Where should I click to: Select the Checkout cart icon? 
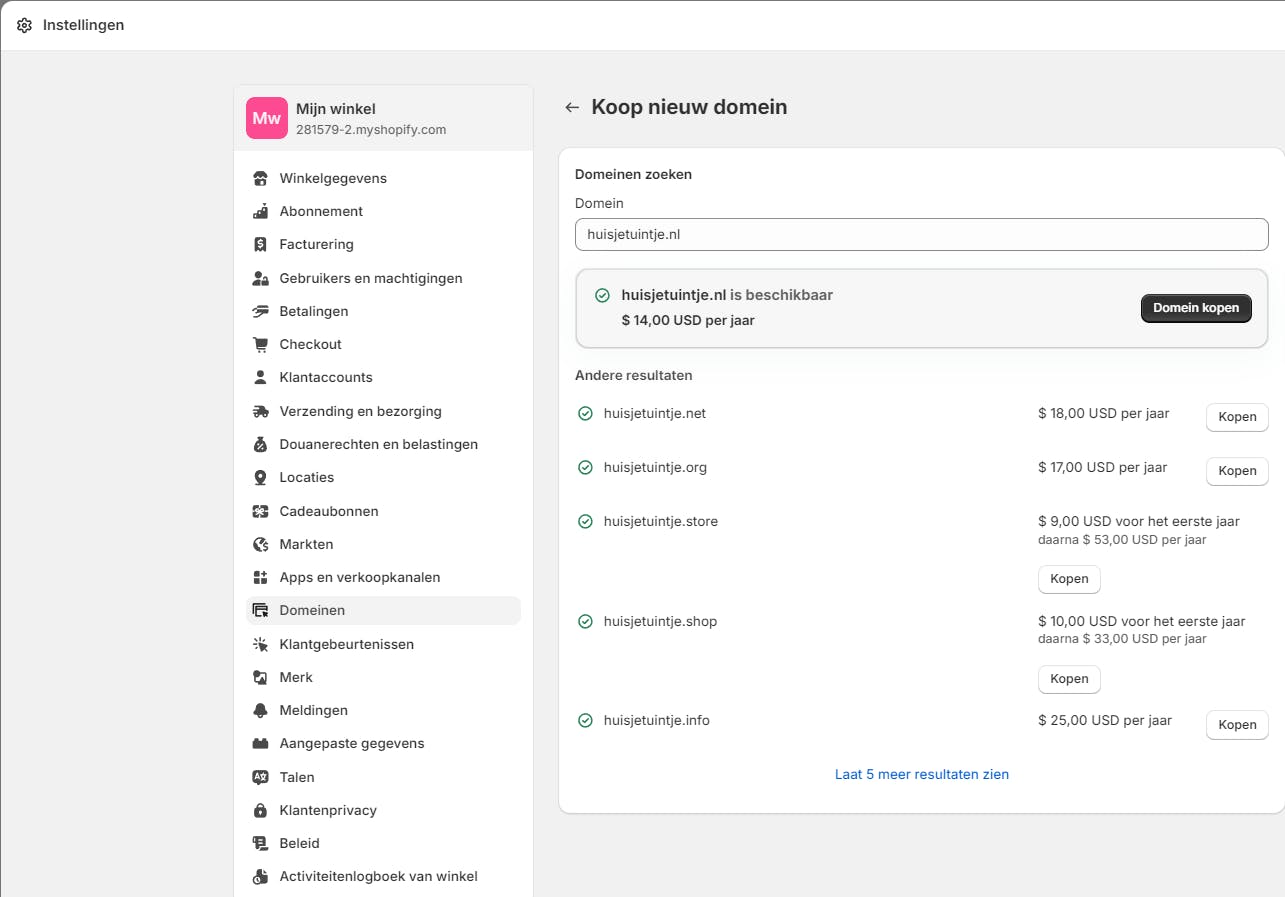[261, 345]
